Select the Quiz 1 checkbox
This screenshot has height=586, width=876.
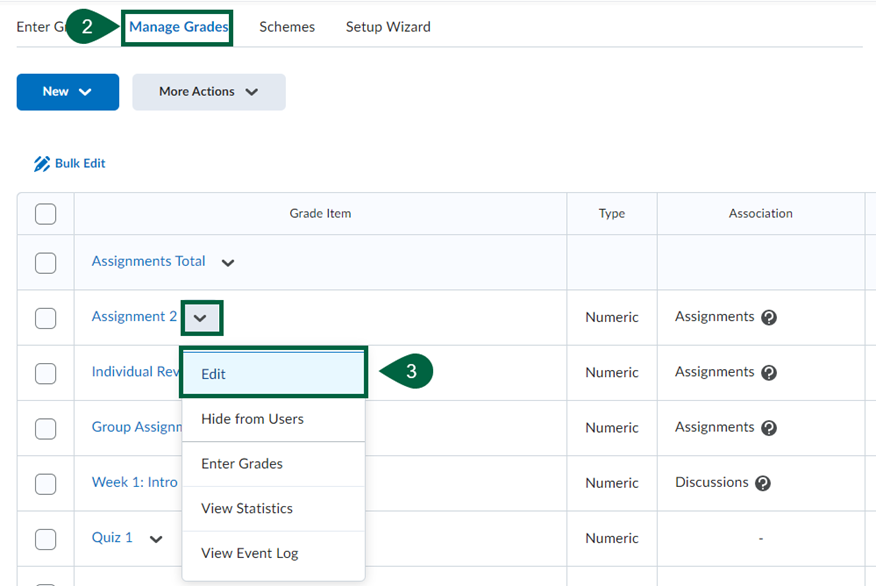[x=45, y=538]
